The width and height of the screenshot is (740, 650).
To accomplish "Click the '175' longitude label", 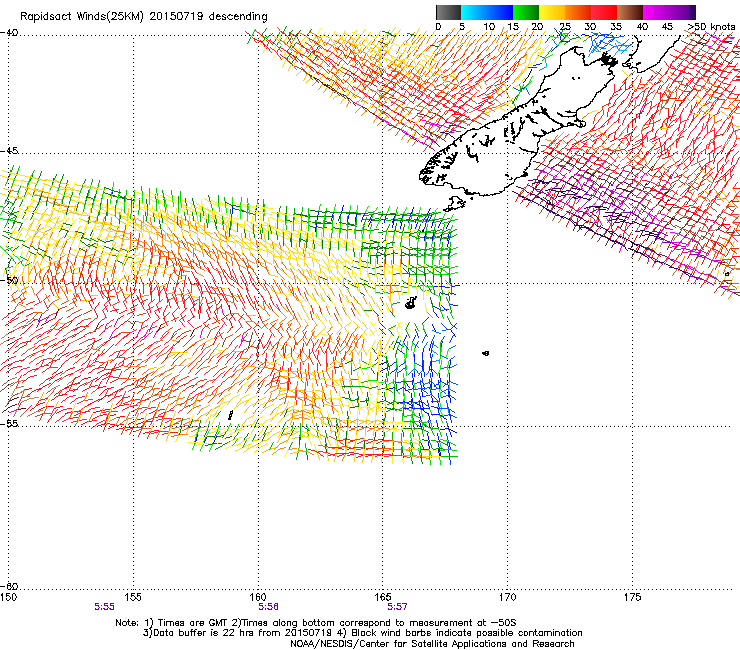I will click(632, 597).
